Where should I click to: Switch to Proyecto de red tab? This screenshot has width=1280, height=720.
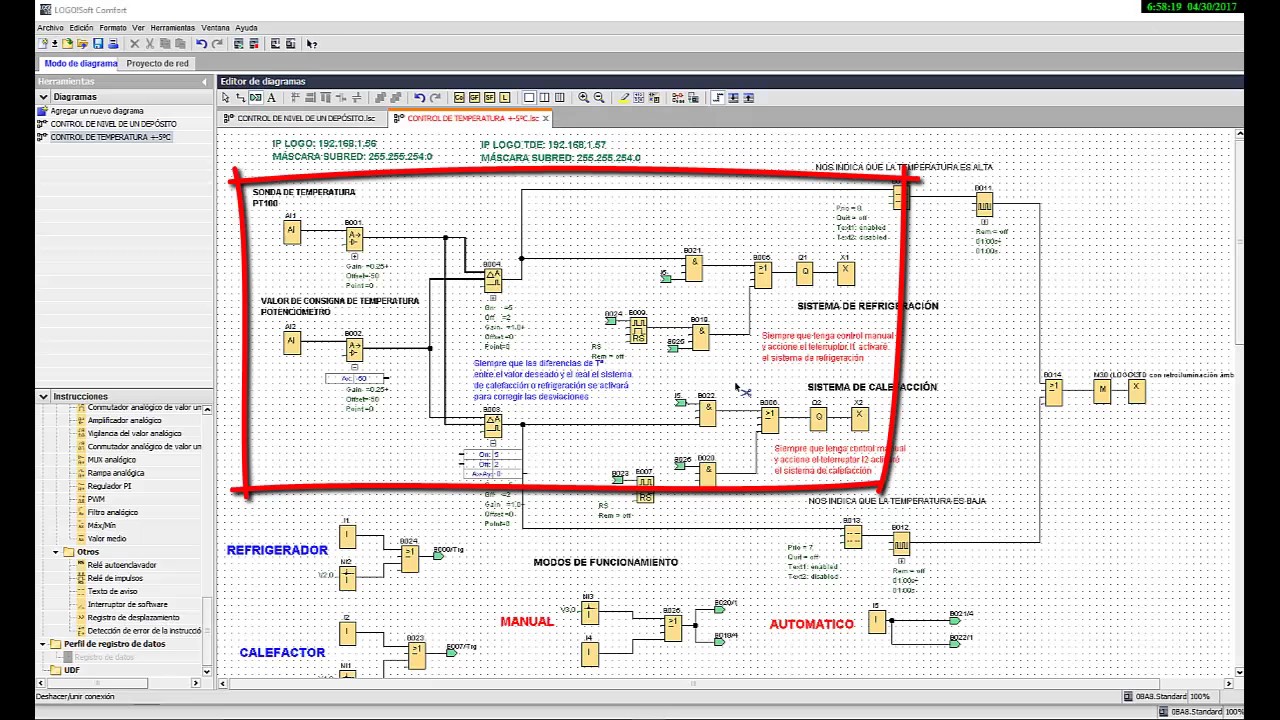pos(157,63)
